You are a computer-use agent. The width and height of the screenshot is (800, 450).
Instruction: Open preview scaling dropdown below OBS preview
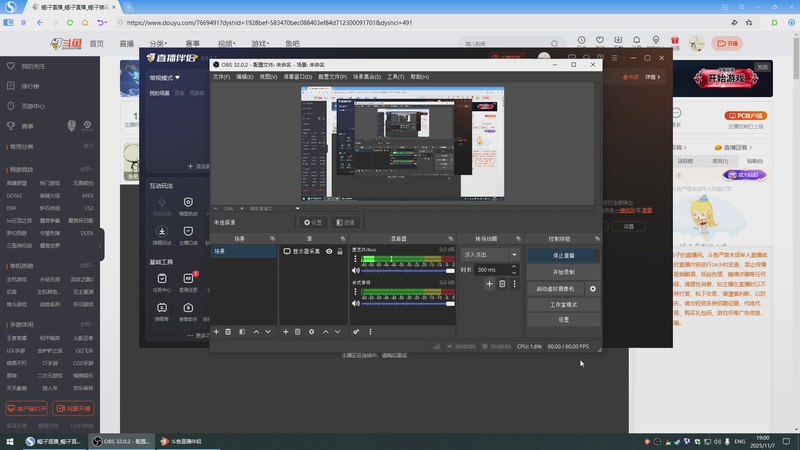297,208
